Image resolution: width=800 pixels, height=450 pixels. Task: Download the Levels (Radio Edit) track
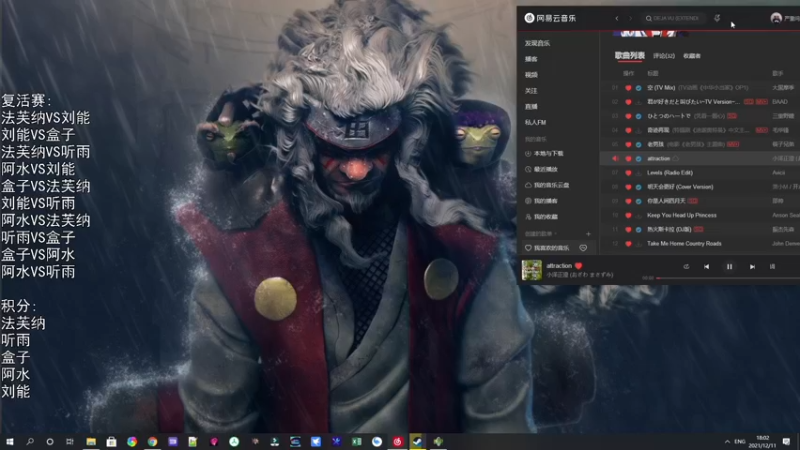pyautogui.click(x=638, y=173)
